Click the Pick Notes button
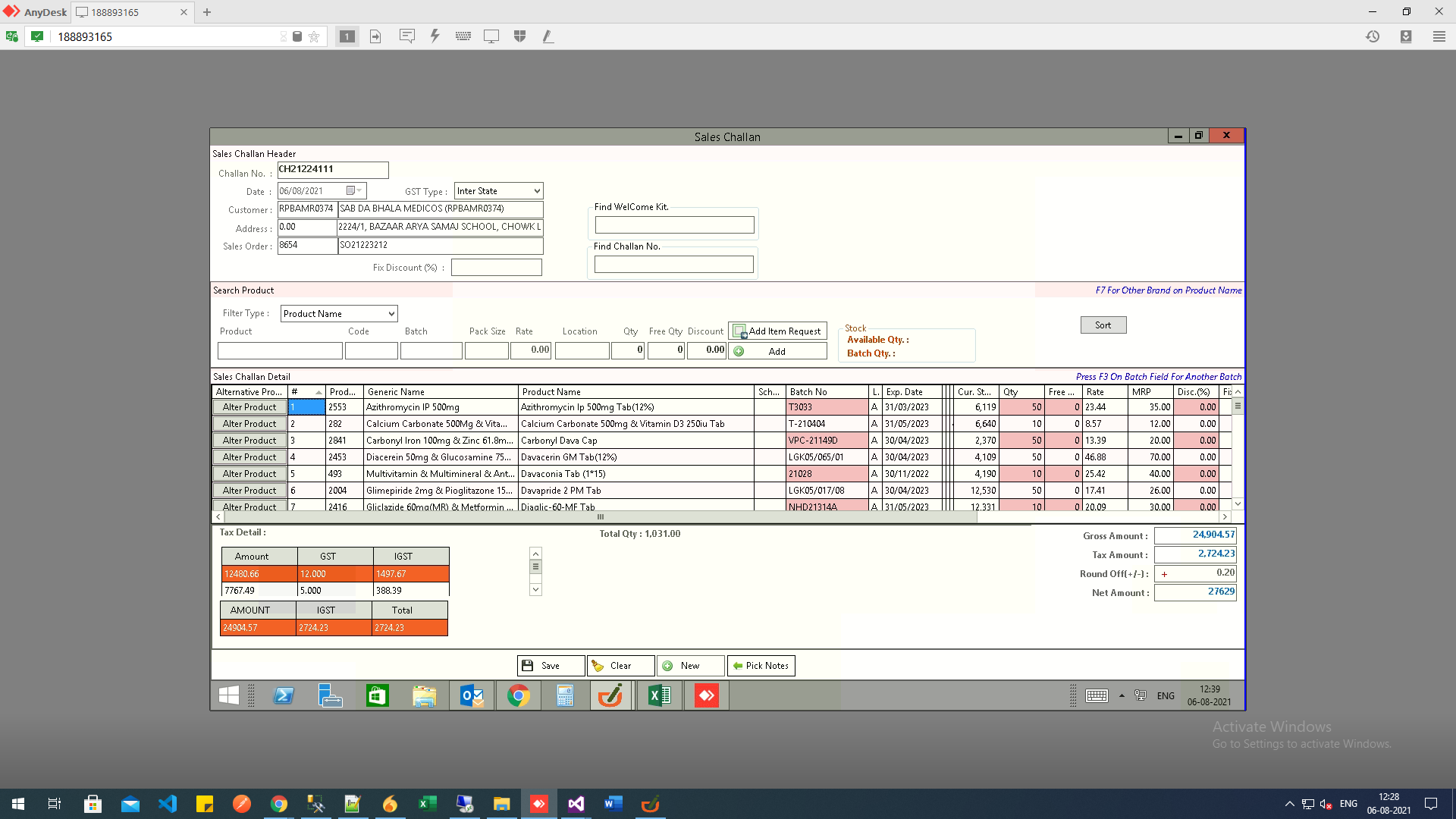Image resolution: width=1456 pixels, height=819 pixels. click(x=761, y=666)
